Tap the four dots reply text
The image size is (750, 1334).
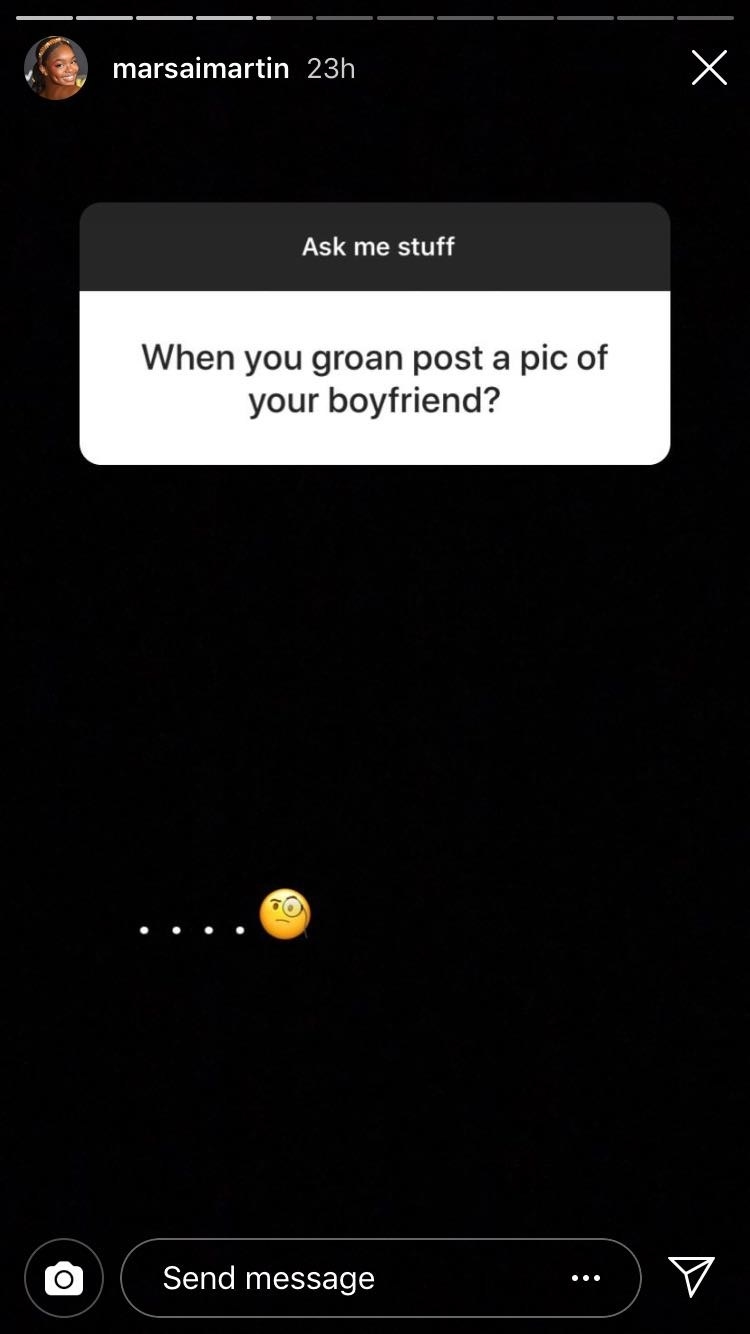click(x=192, y=930)
